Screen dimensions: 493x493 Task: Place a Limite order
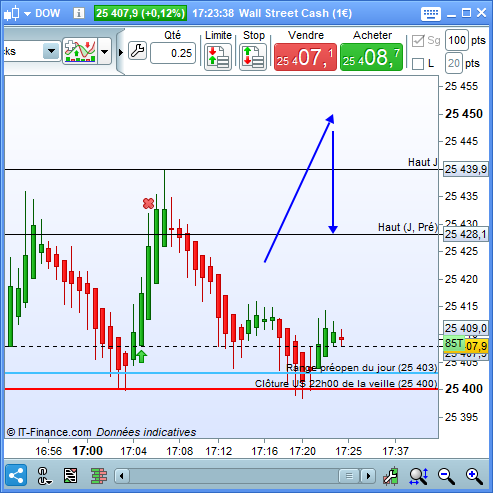pos(218,57)
